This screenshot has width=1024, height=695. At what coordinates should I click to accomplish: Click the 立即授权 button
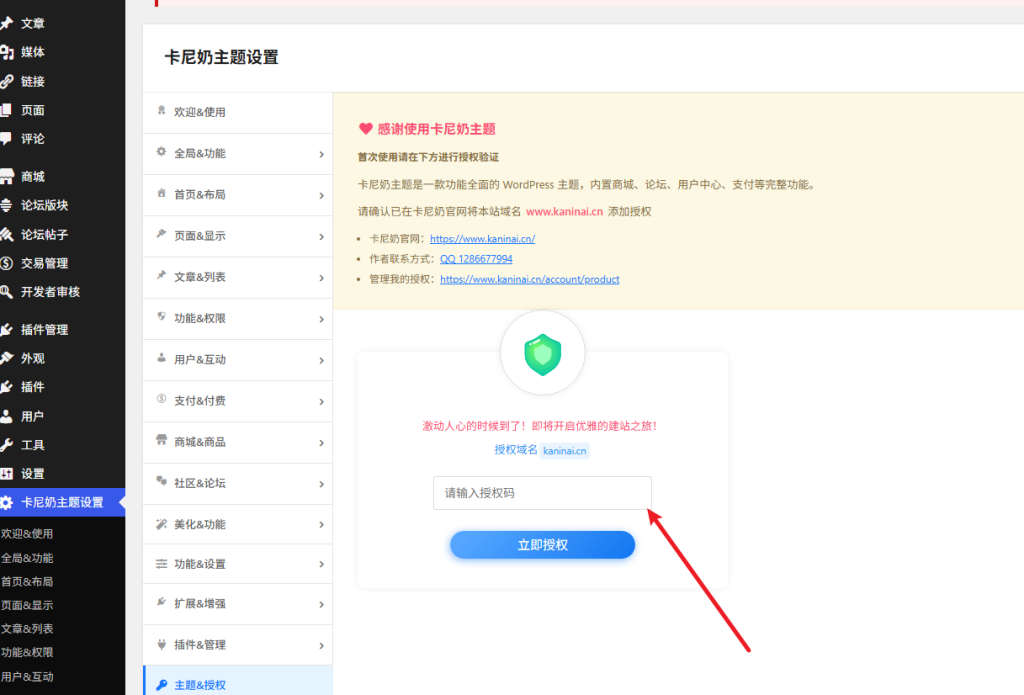click(542, 545)
